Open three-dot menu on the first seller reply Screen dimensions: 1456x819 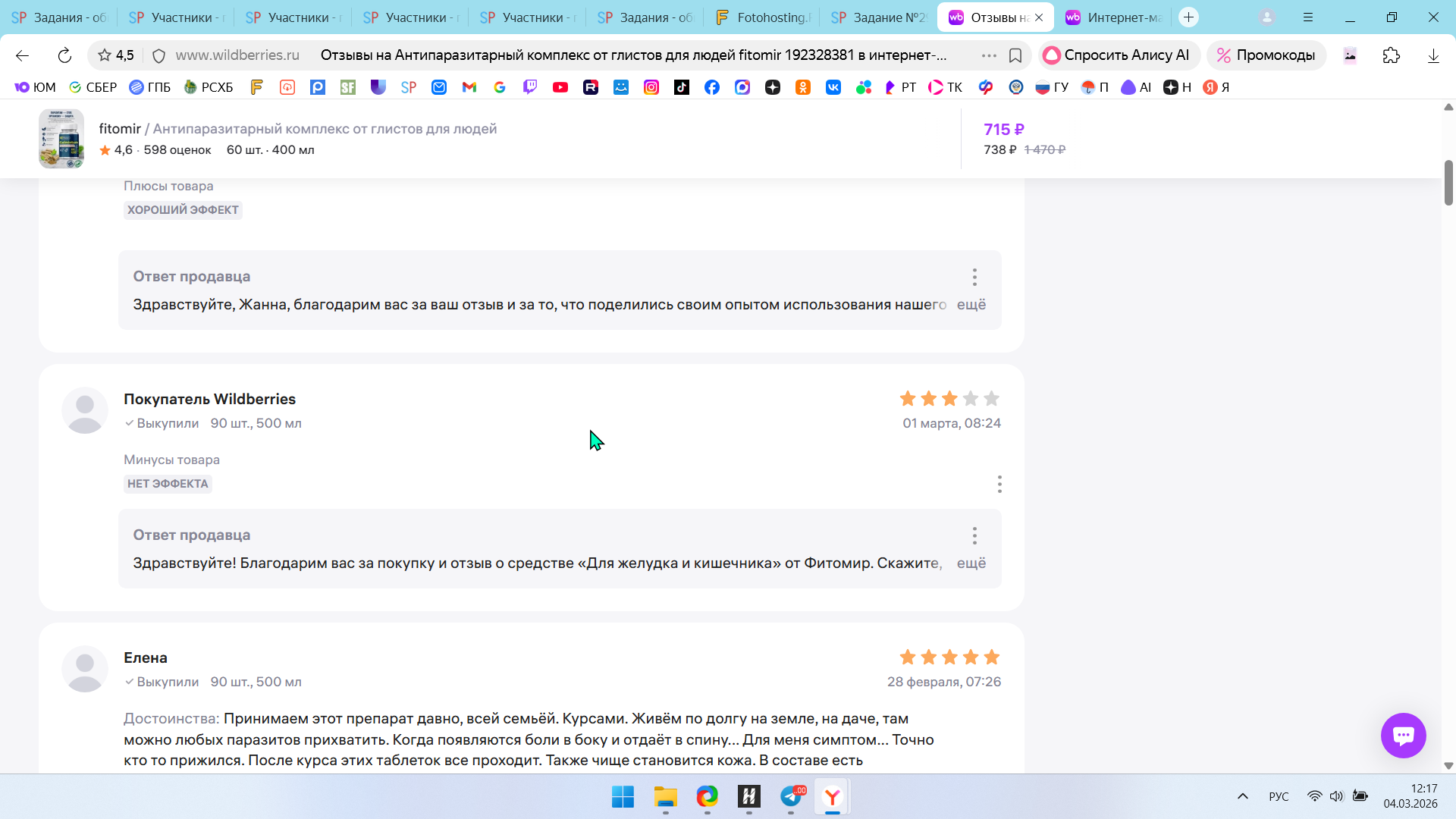974,277
